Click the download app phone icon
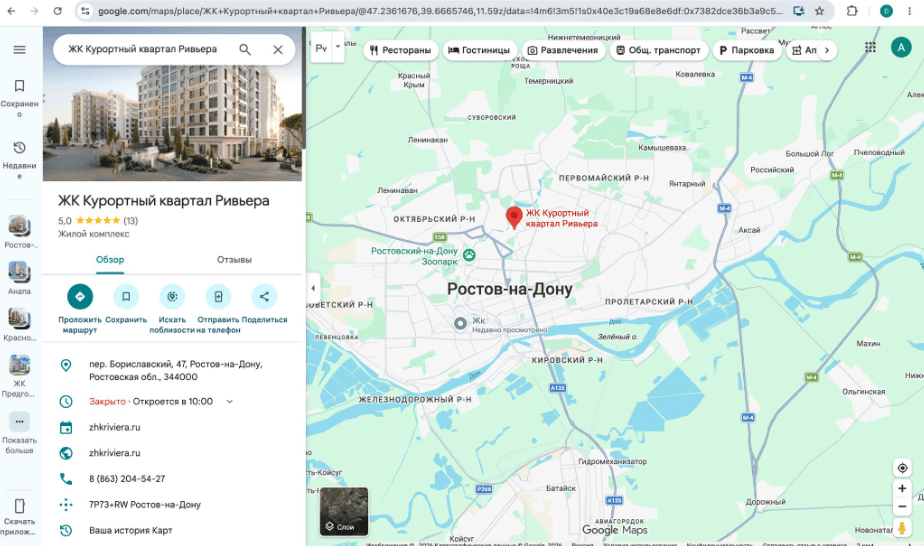924x546 pixels. click(x=19, y=506)
